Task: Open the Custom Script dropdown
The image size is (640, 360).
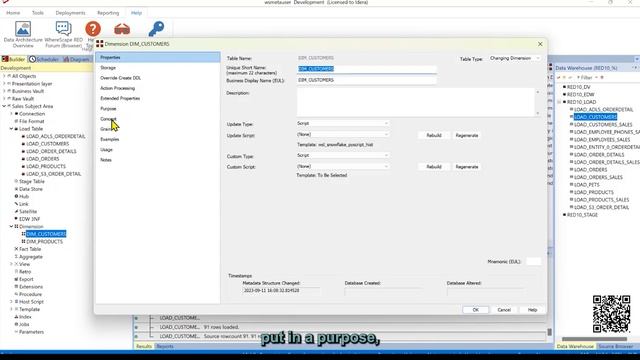Action: click(x=342, y=167)
